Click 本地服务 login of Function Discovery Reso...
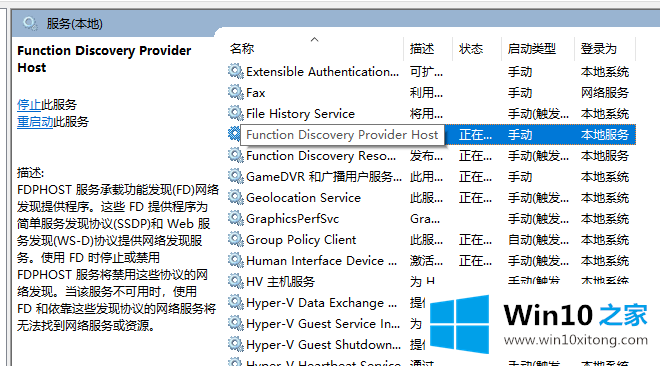660x366 pixels. (x=605, y=156)
